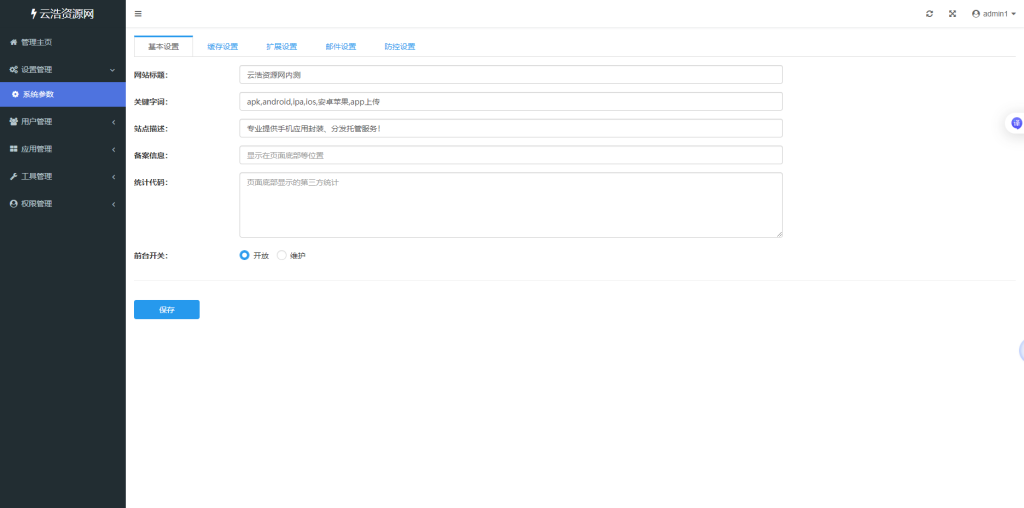This screenshot has width=1024, height=508.
Task: Click the wrench icon beside 工具管理
Action: (x=13, y=176)
